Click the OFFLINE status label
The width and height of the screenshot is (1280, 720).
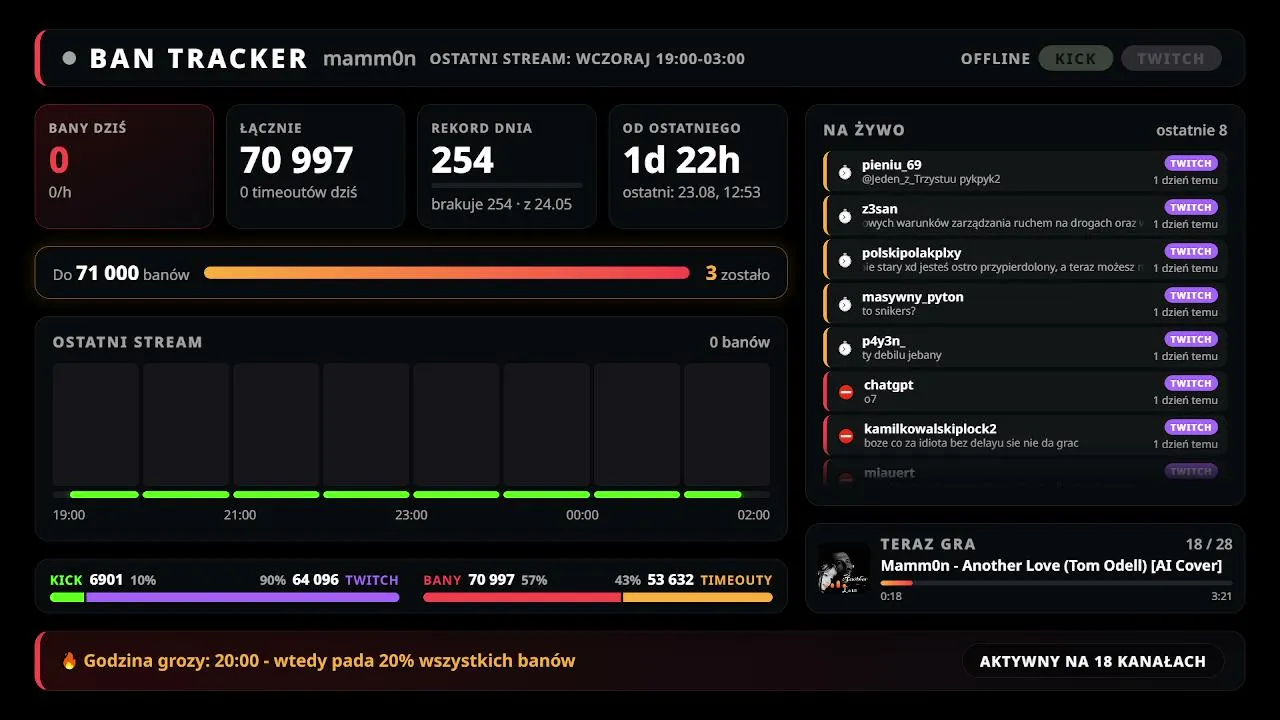[x=995, y=58]
